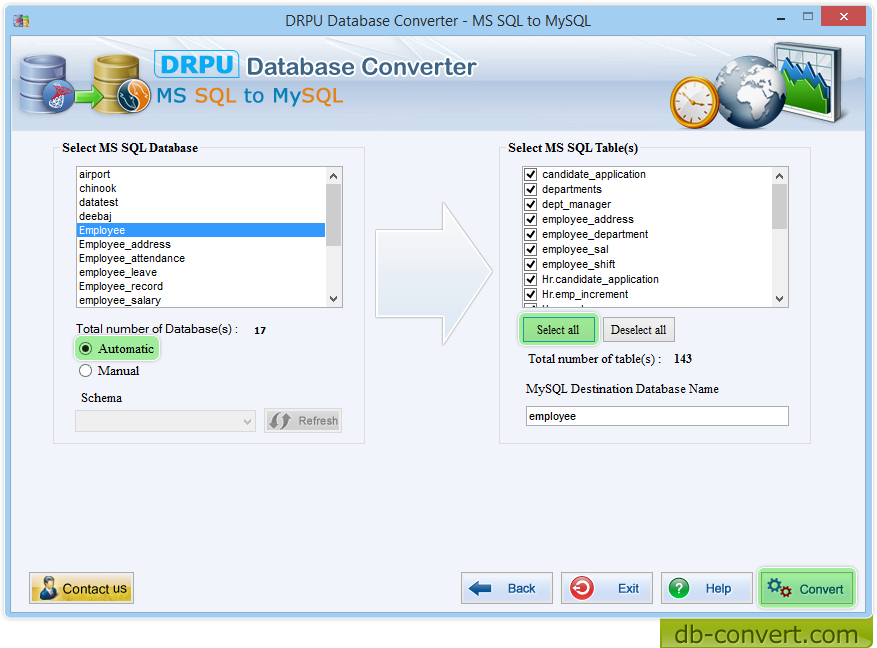Select the deebaj database
The width and height of the screenshot is (877, 648).
point(200,216)
